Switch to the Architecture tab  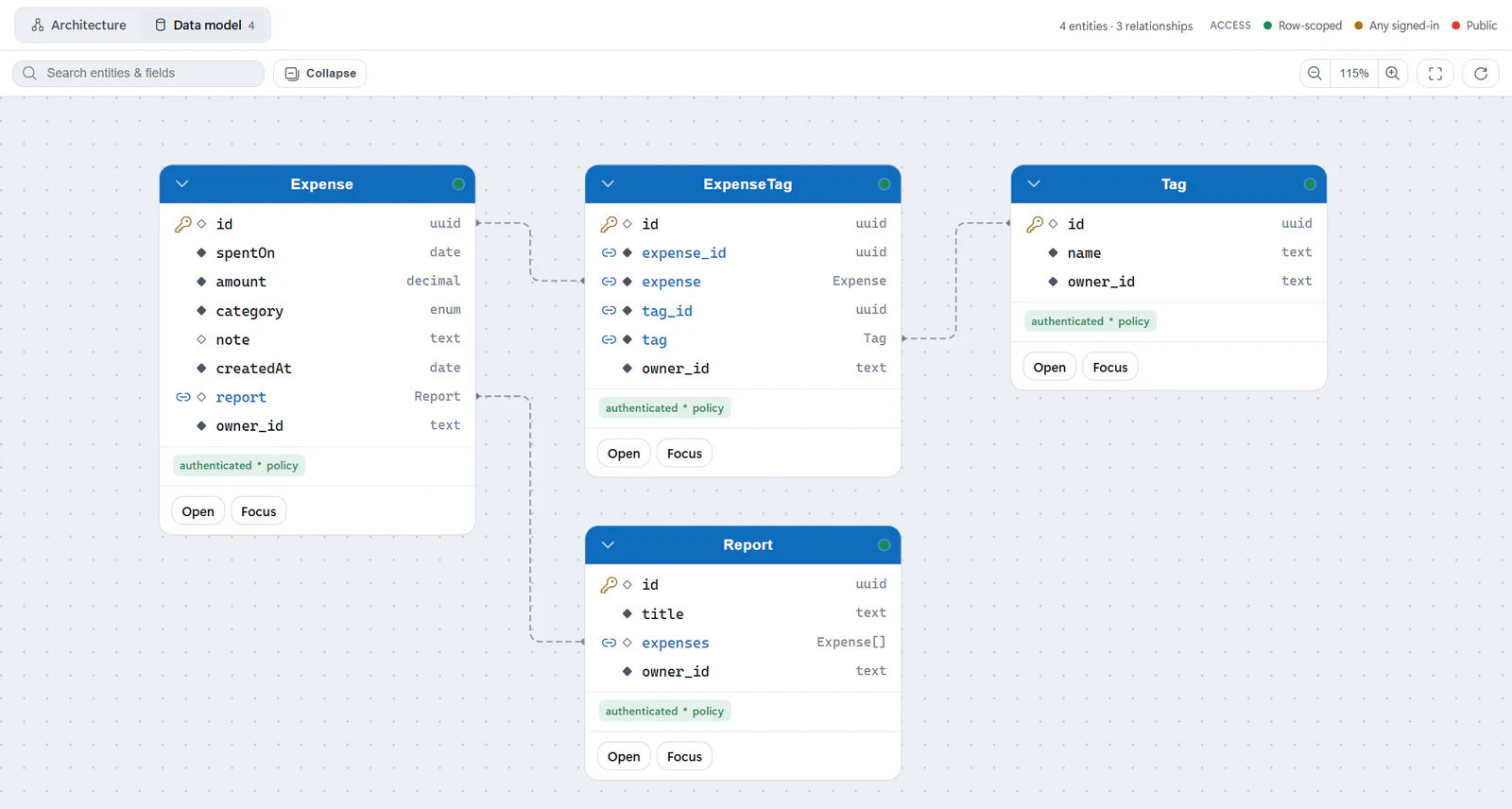click(79, 26)
